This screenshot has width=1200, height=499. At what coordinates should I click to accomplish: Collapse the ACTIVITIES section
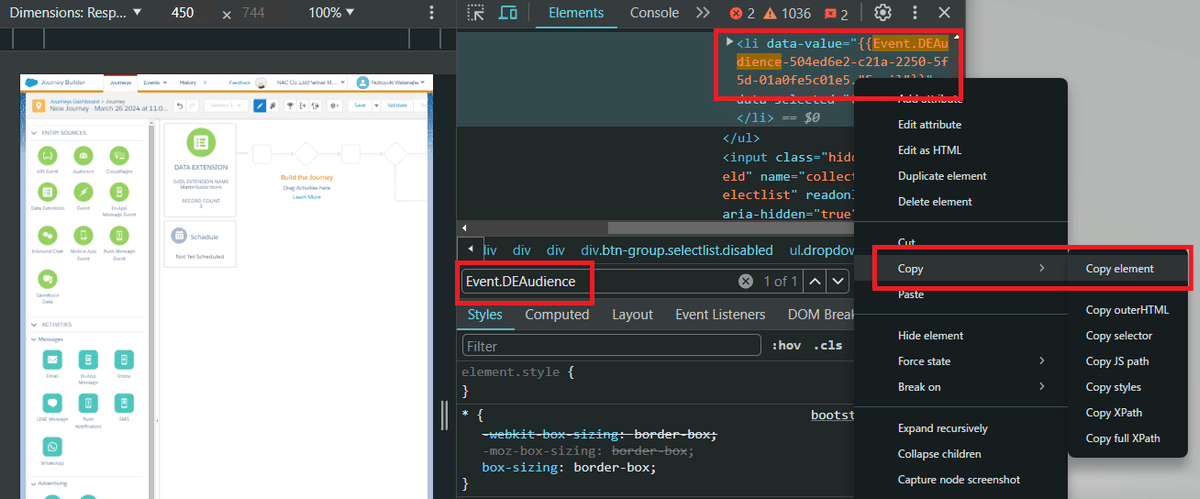(x=34, y=324)
